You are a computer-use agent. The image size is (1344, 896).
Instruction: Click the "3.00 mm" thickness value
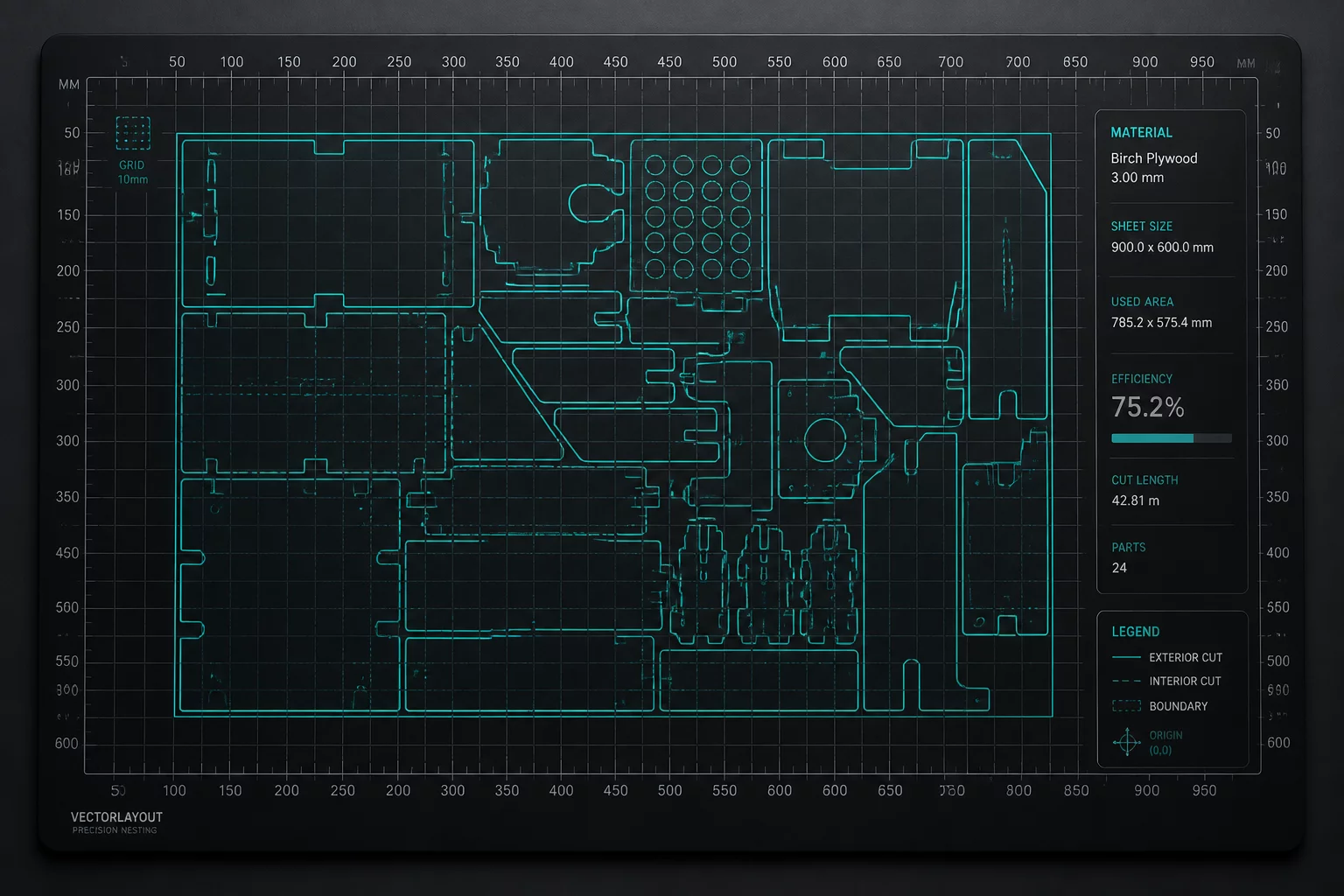pyautogui.click(x=1137, y=178)
